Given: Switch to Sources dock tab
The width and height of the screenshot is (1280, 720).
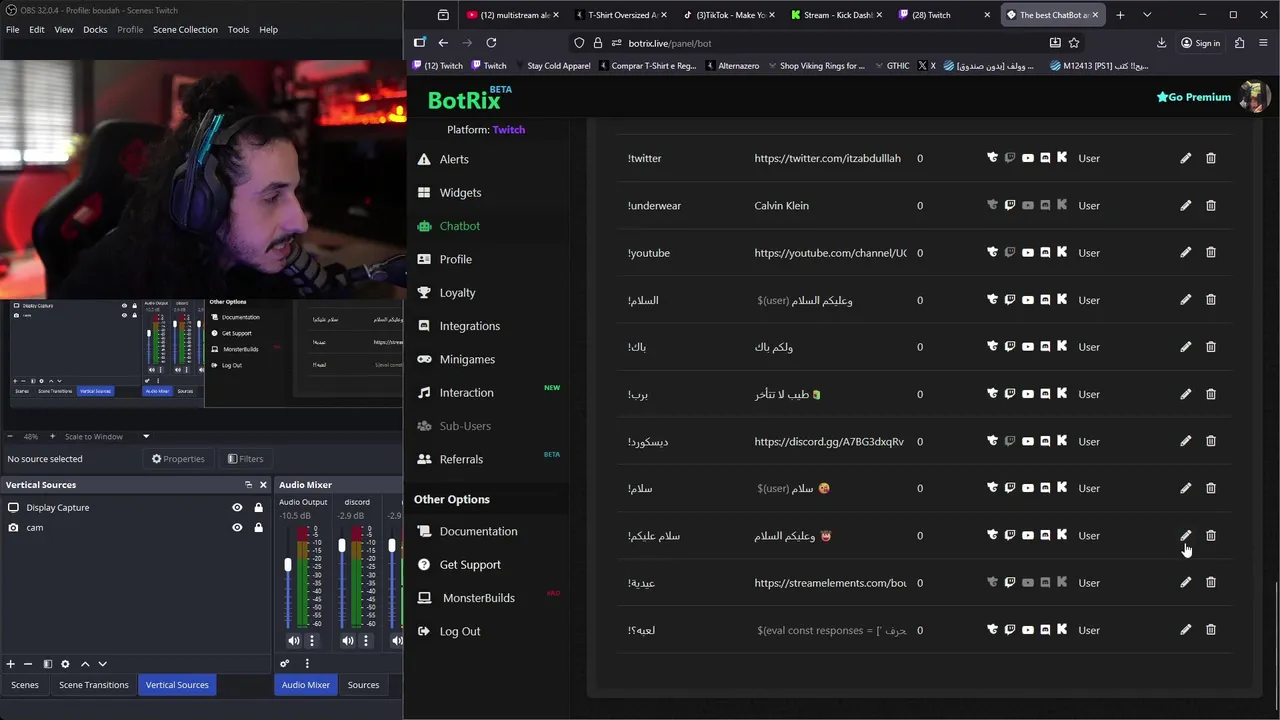Looking at the screenshot, I should [363, 685].
